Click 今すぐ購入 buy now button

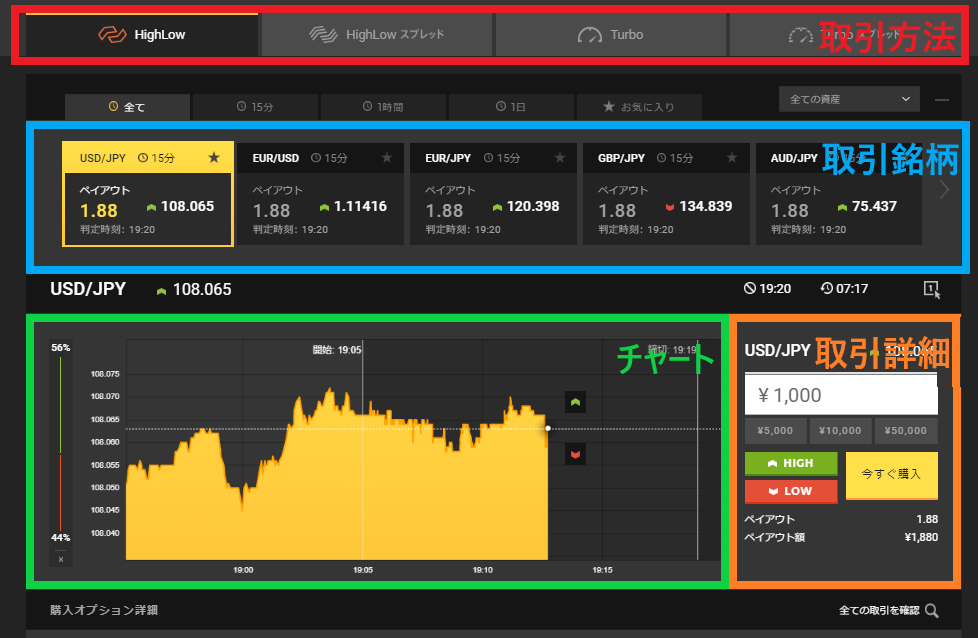(891, 475)
